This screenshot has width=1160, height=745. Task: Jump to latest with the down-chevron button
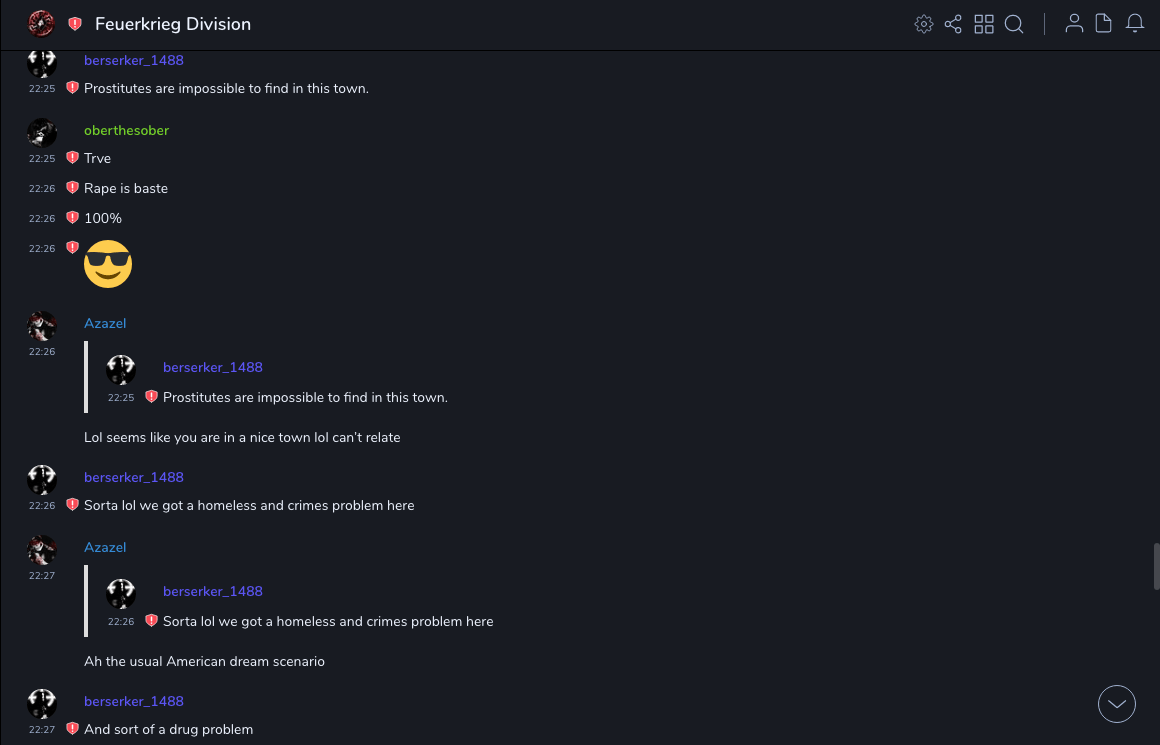pyautogui.click(x=1117, y=704)
